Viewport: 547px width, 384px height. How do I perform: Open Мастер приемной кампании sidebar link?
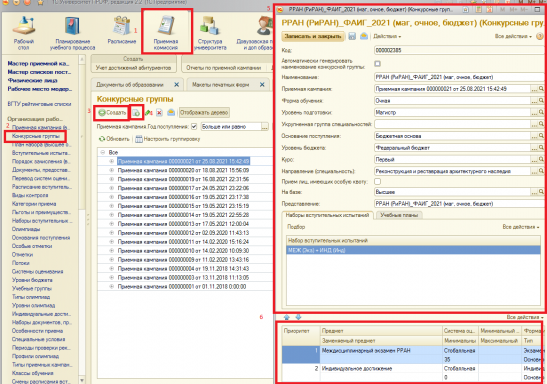[x=38, y=63]
